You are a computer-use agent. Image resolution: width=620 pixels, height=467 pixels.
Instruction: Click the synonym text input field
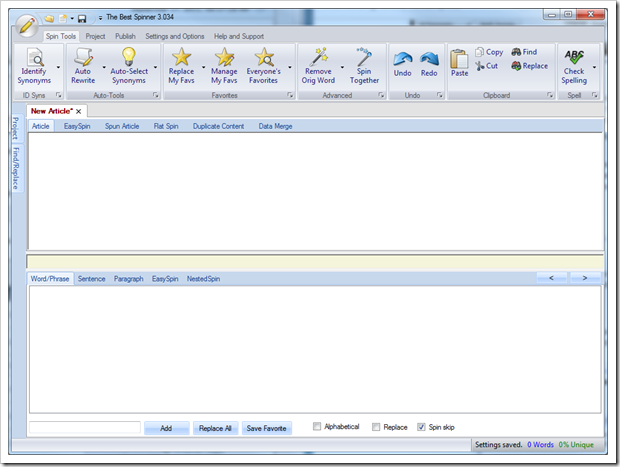[84, 428]
